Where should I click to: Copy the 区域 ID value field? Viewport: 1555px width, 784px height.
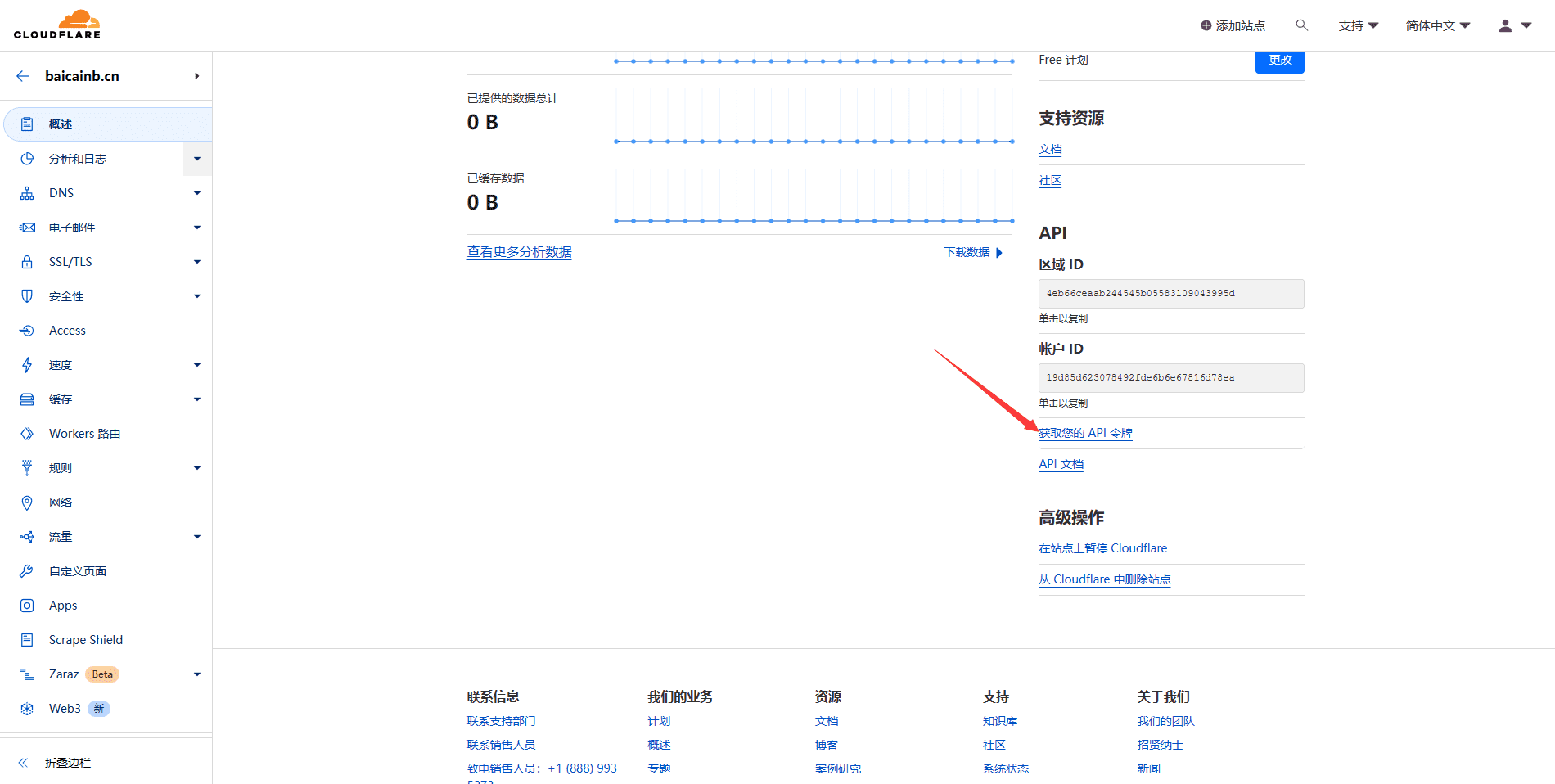pos(1170,293)
